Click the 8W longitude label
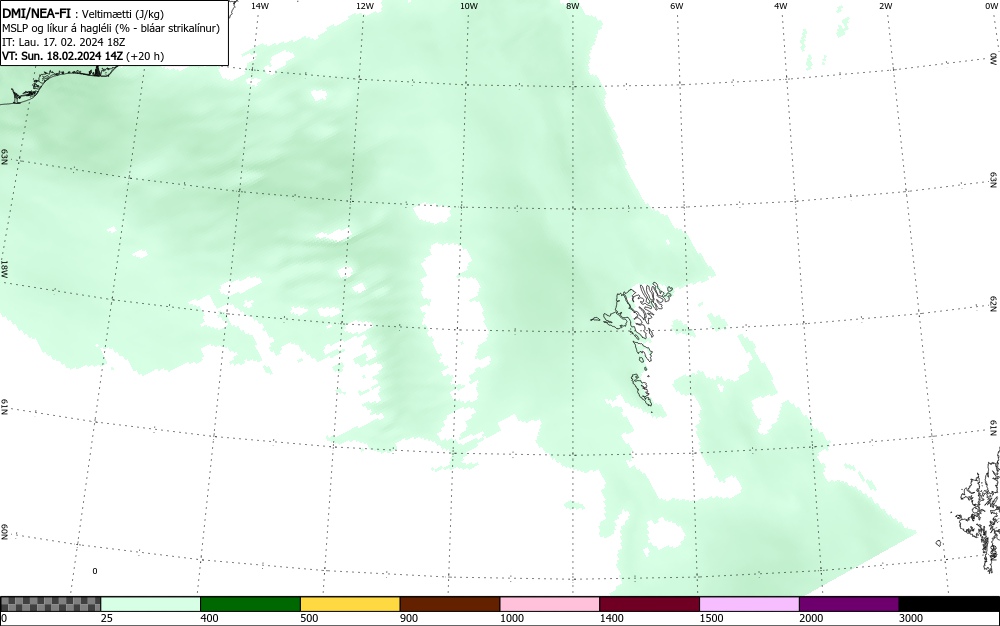 573,6
